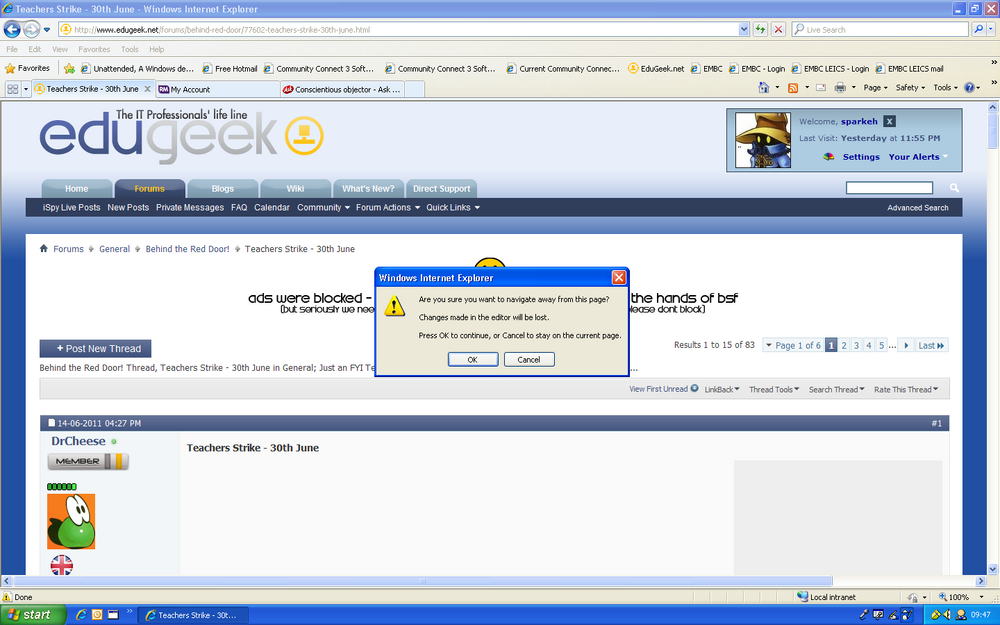Viewport: 1000px width, 625px height.
Task: Open the Page 1 of 6 dropdown
Action: (x=793, y=346)
